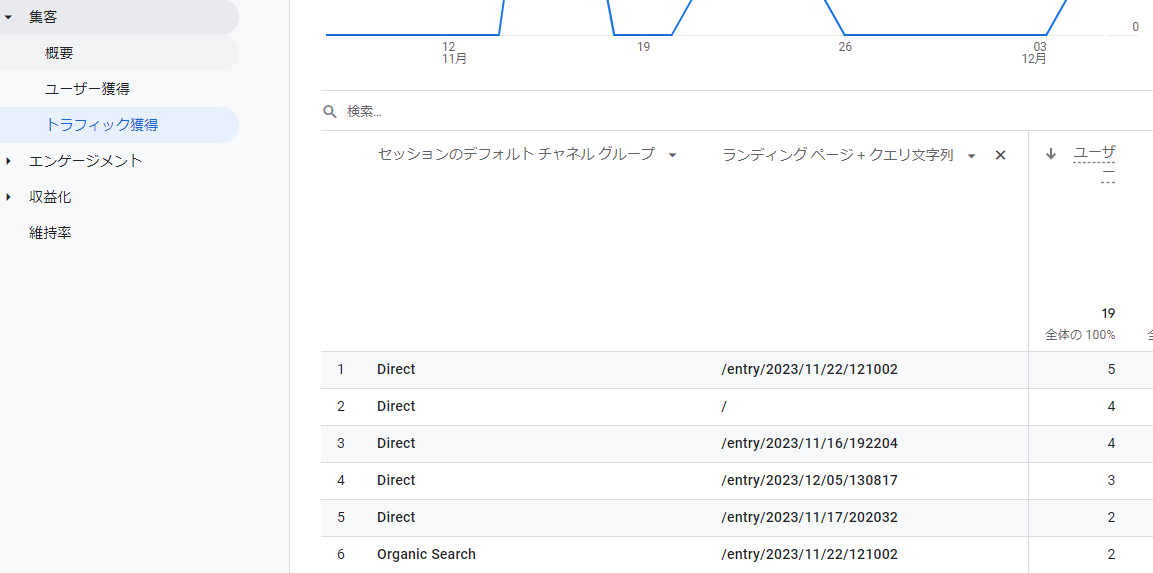Click the total users value 19
Viewport: 1153px width, 573px height.
(x=1108, y=313)
